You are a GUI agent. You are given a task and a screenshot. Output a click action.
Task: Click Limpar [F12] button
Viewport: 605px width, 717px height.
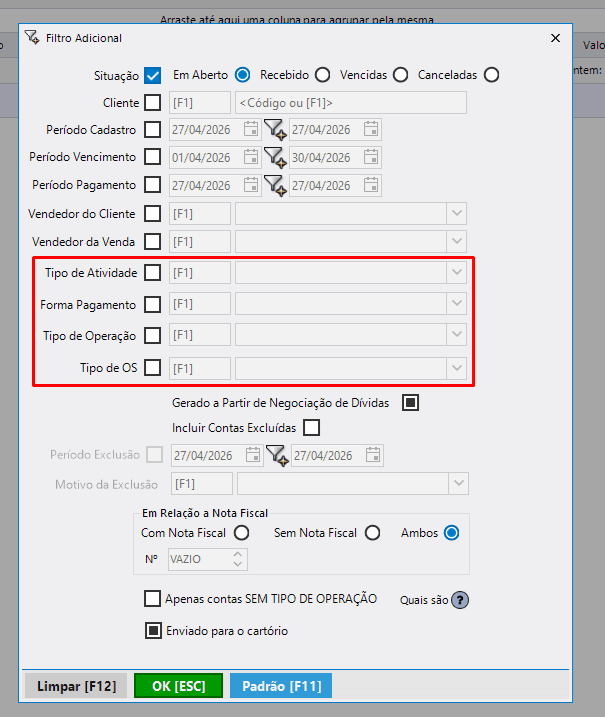(76, 686)
